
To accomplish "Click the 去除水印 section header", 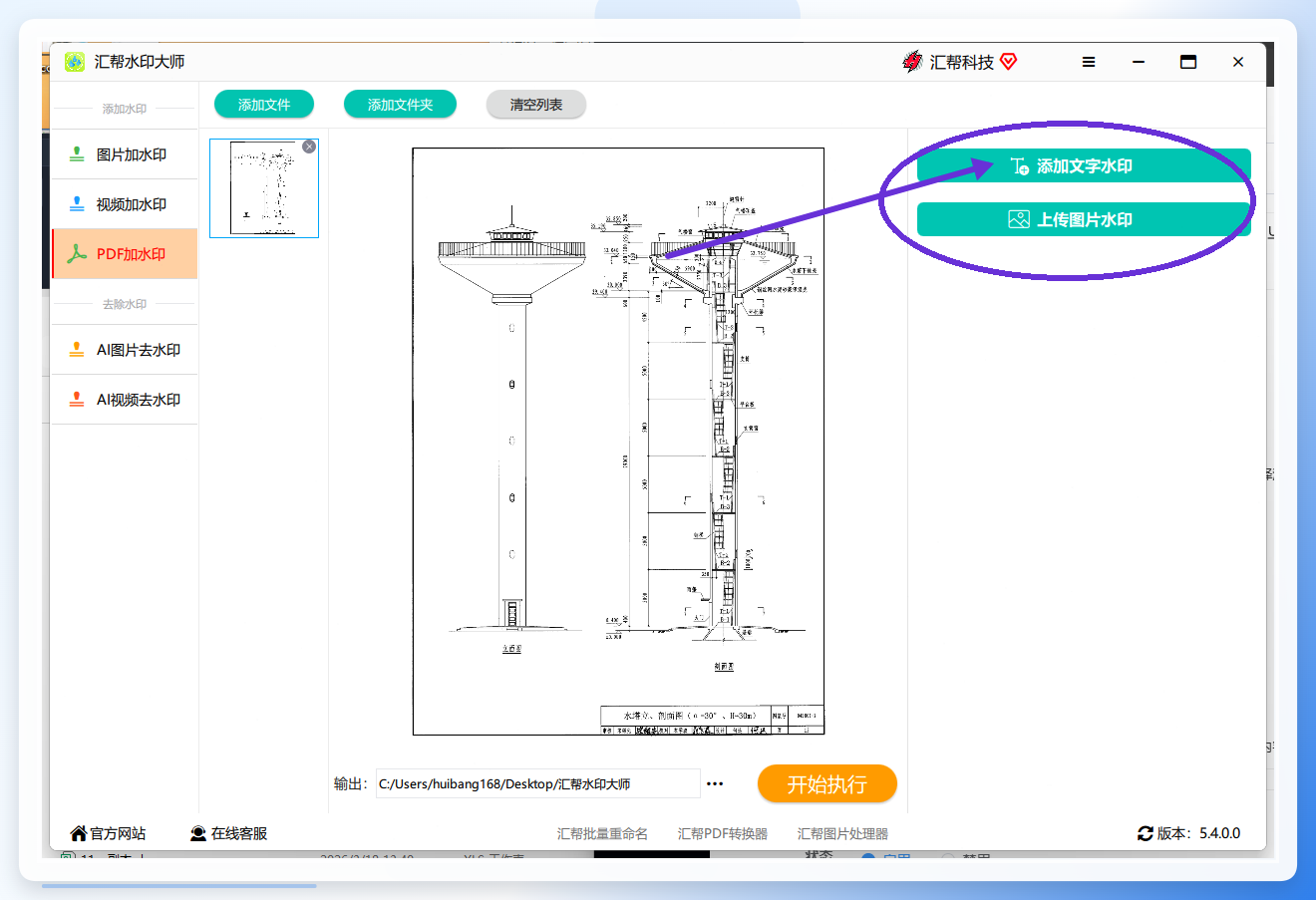I will pos(125,304).
